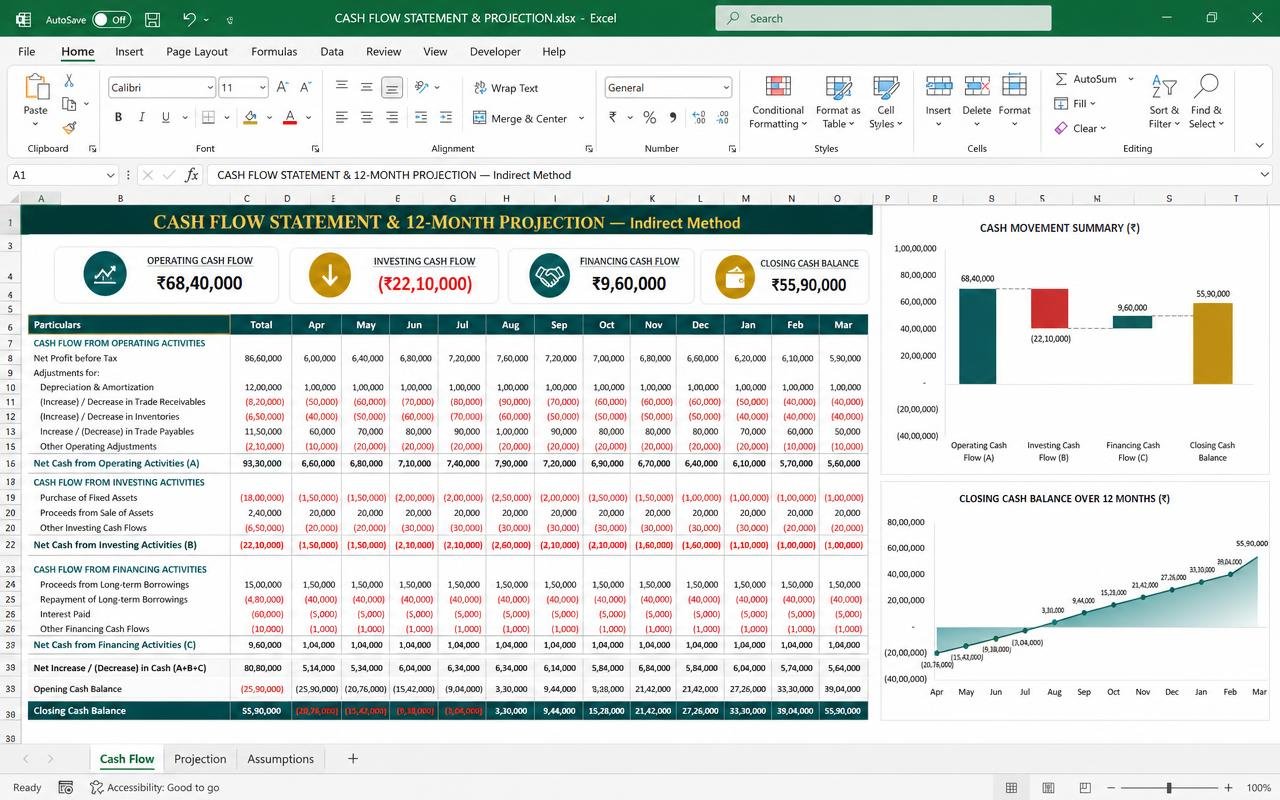Click the Insert Function fx icon
Image resolution: width=1280 pixels, height=800 pixels.
(x=192, y=175)
